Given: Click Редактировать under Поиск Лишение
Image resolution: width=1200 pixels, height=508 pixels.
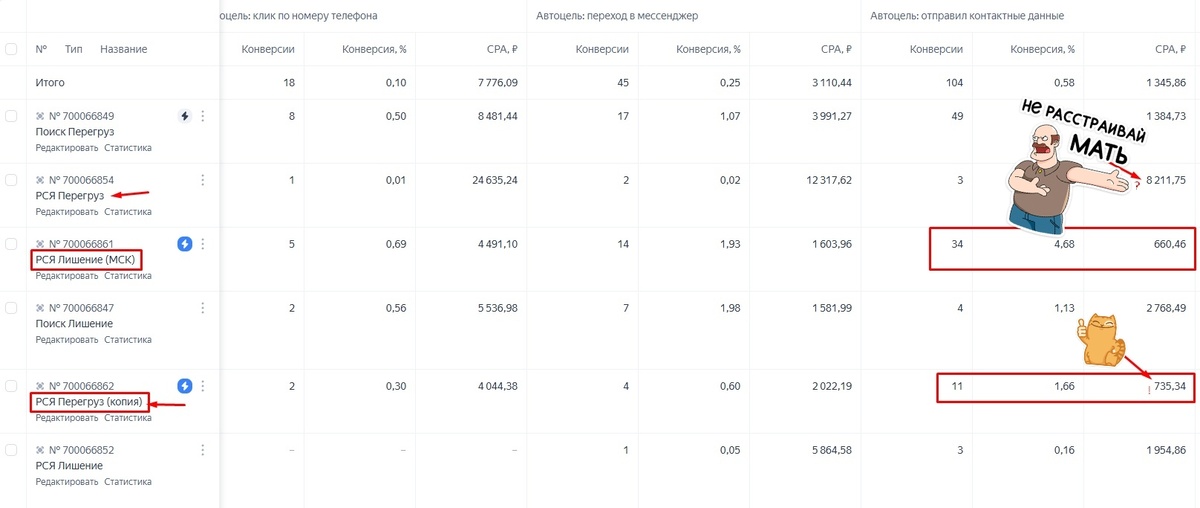Looking at the screenshot, I should [67, 340].
